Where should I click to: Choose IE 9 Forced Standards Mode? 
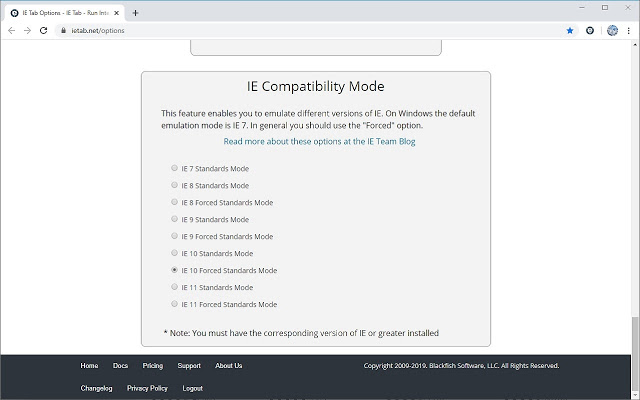pos(174,236)
